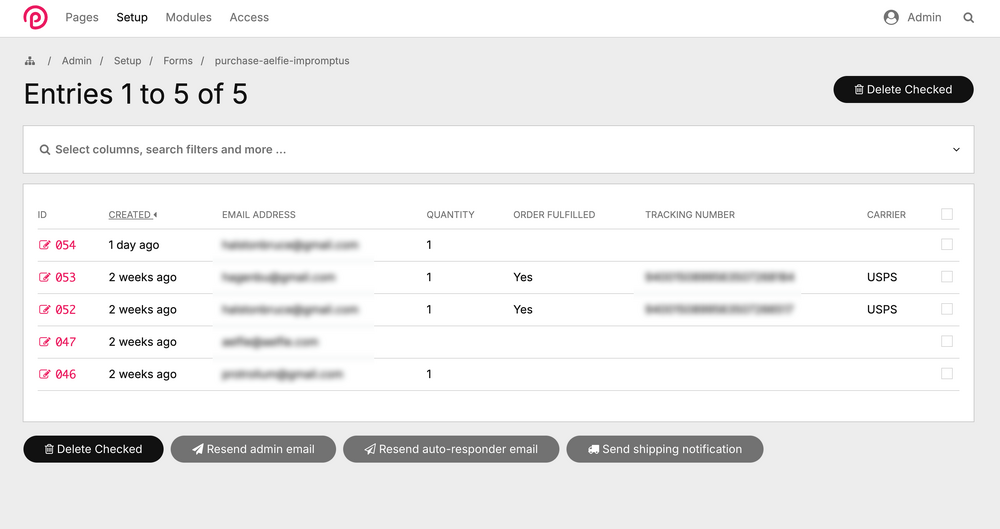Check the box for entry 054
The width and height of the screenshot is (1000, 529).
tap(947, 244)
